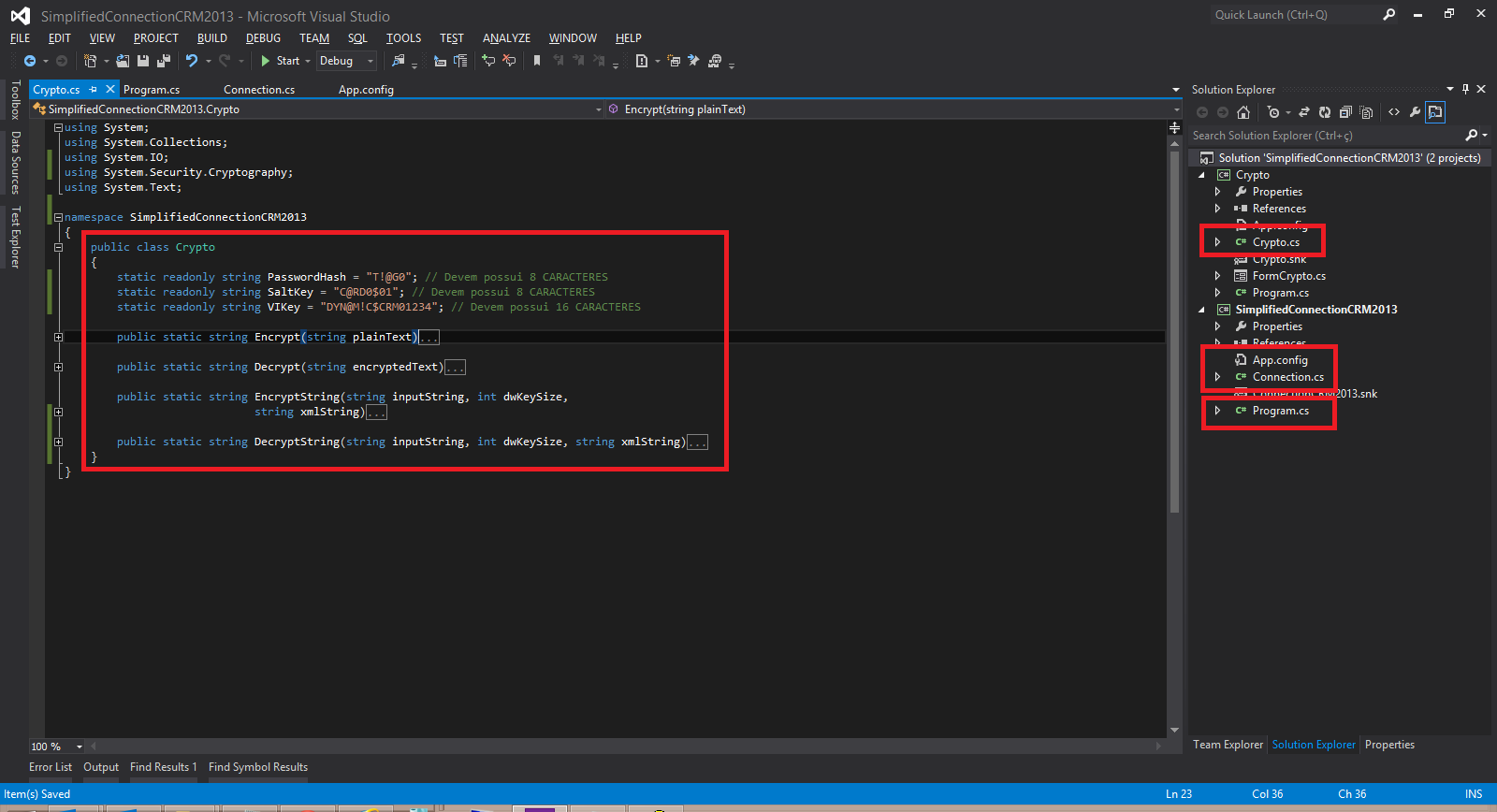This screenshot has height=812, width=1497.
Task: Expand the collapsed Encrypt method outline
Action: point(58,338)
